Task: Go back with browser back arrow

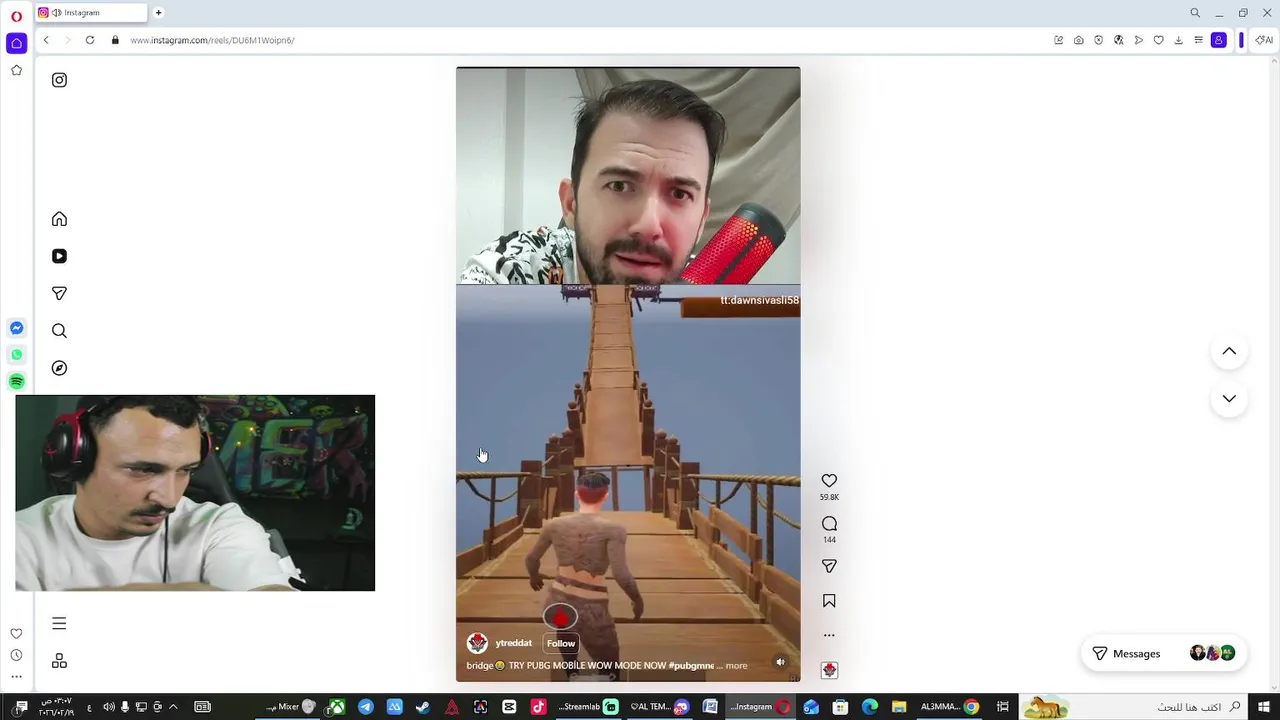Action: tap(46, 40)
